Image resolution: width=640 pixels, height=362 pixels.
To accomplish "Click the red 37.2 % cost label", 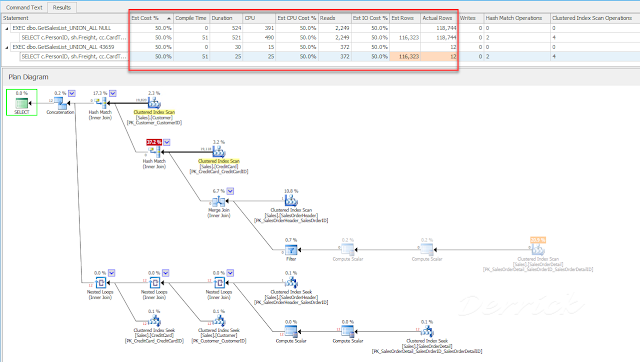I will click(x=154, y=142).
